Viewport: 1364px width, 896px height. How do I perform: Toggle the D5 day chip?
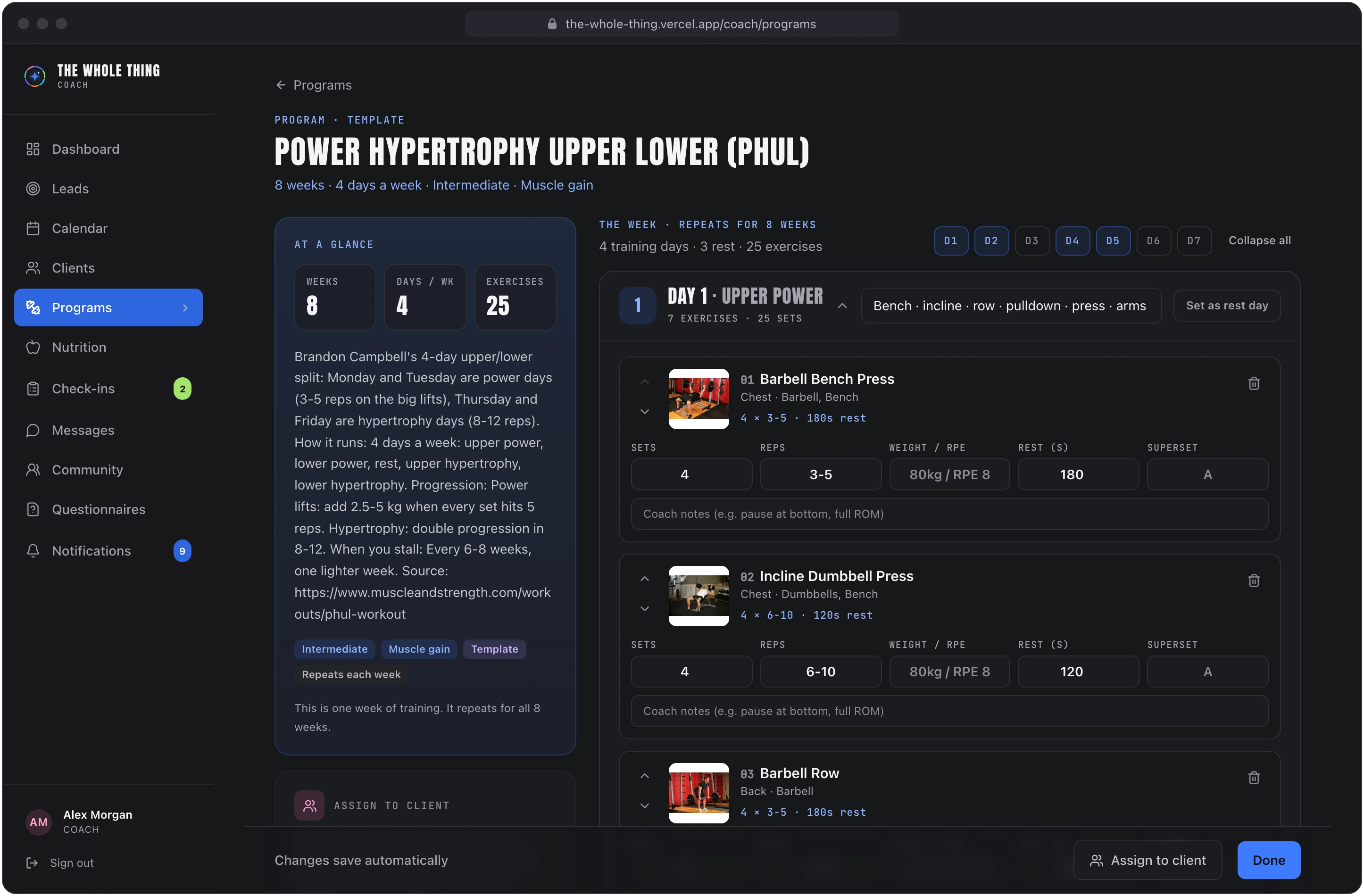(x=1113, y=241)
